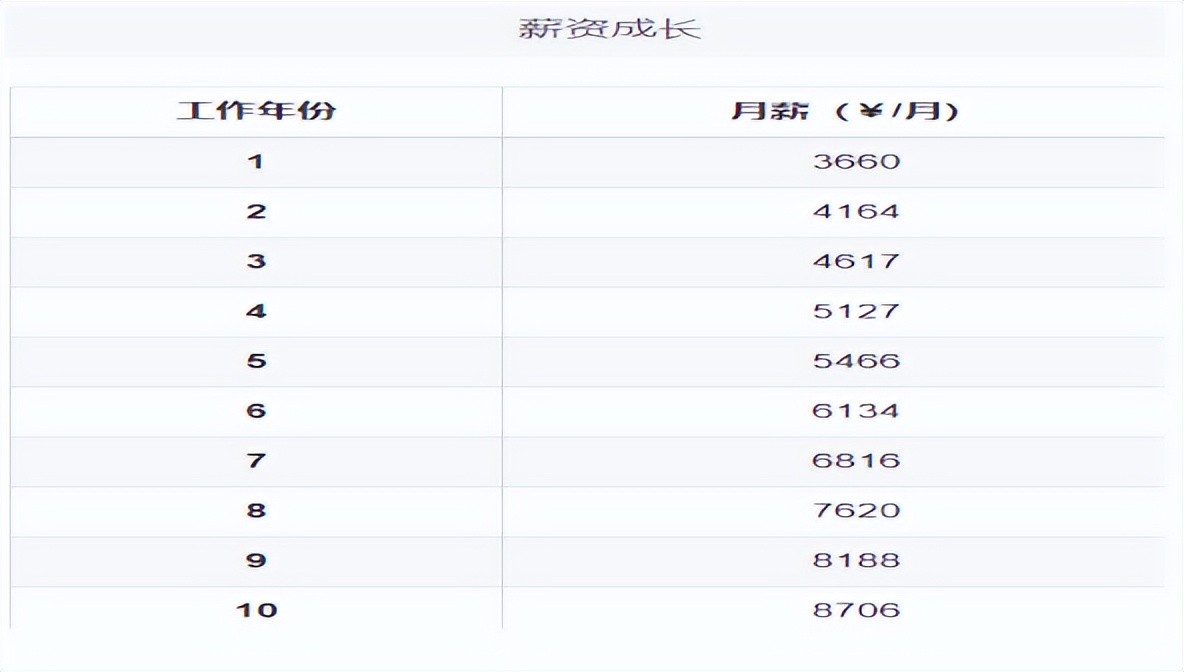Viewport: 1184px width, 672px height.
Task: Select the salary value 8188
Action: tap(856, 561)
